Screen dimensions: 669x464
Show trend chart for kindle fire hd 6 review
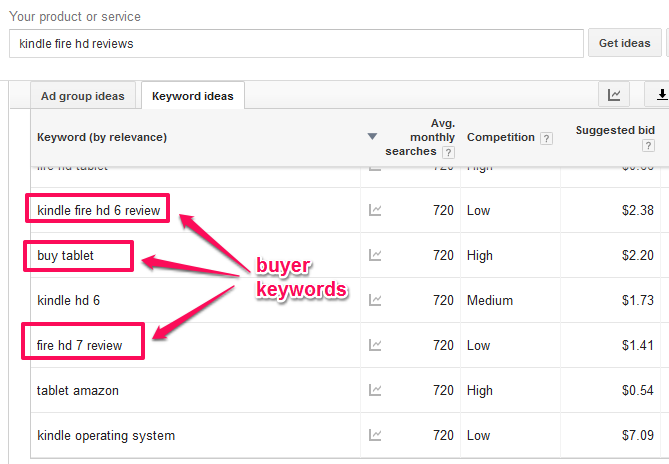(x=375, y=210)
